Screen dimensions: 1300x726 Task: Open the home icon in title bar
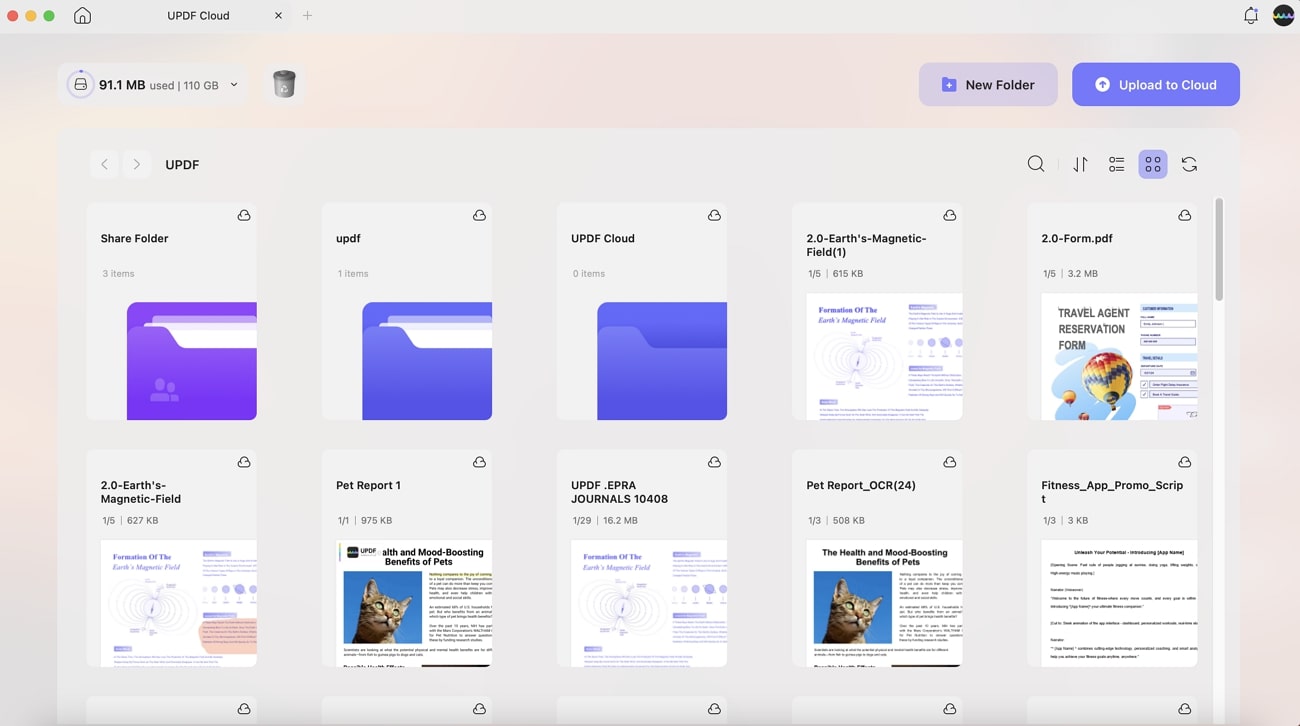click(x=82, y=16)
